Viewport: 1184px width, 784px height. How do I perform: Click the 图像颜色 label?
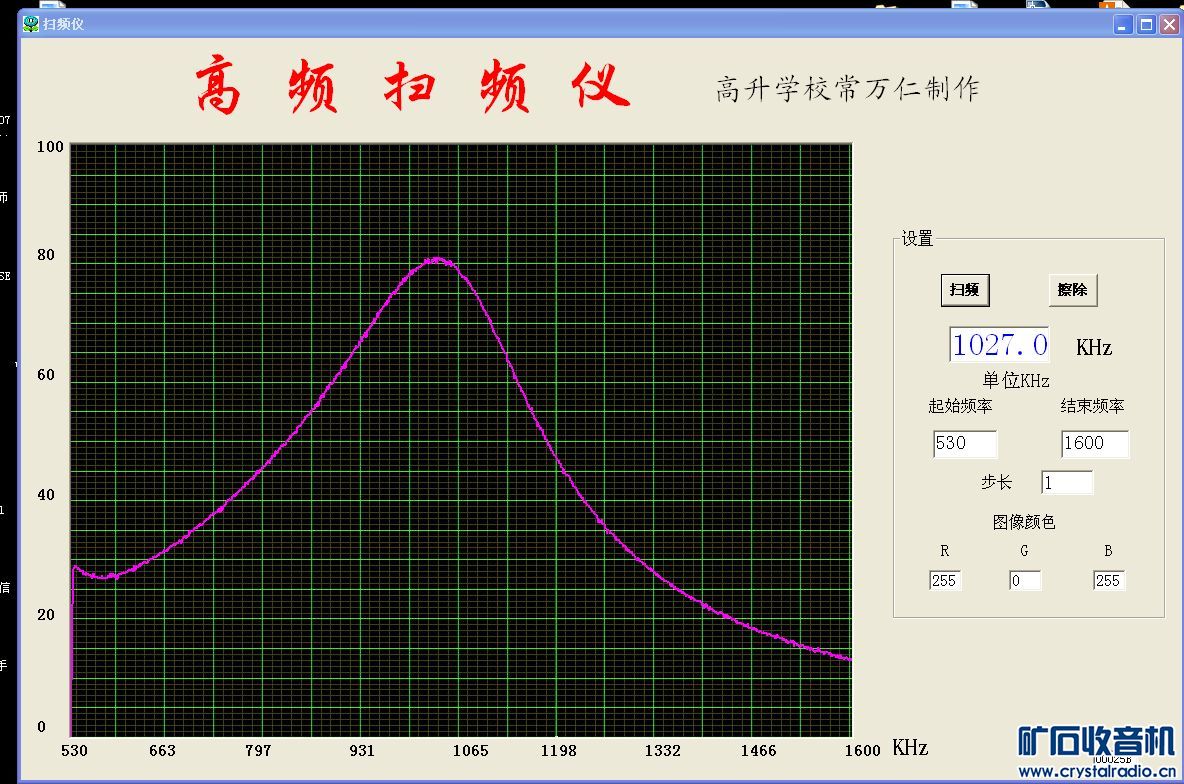pyautogui.click(x=1024, y=522)
